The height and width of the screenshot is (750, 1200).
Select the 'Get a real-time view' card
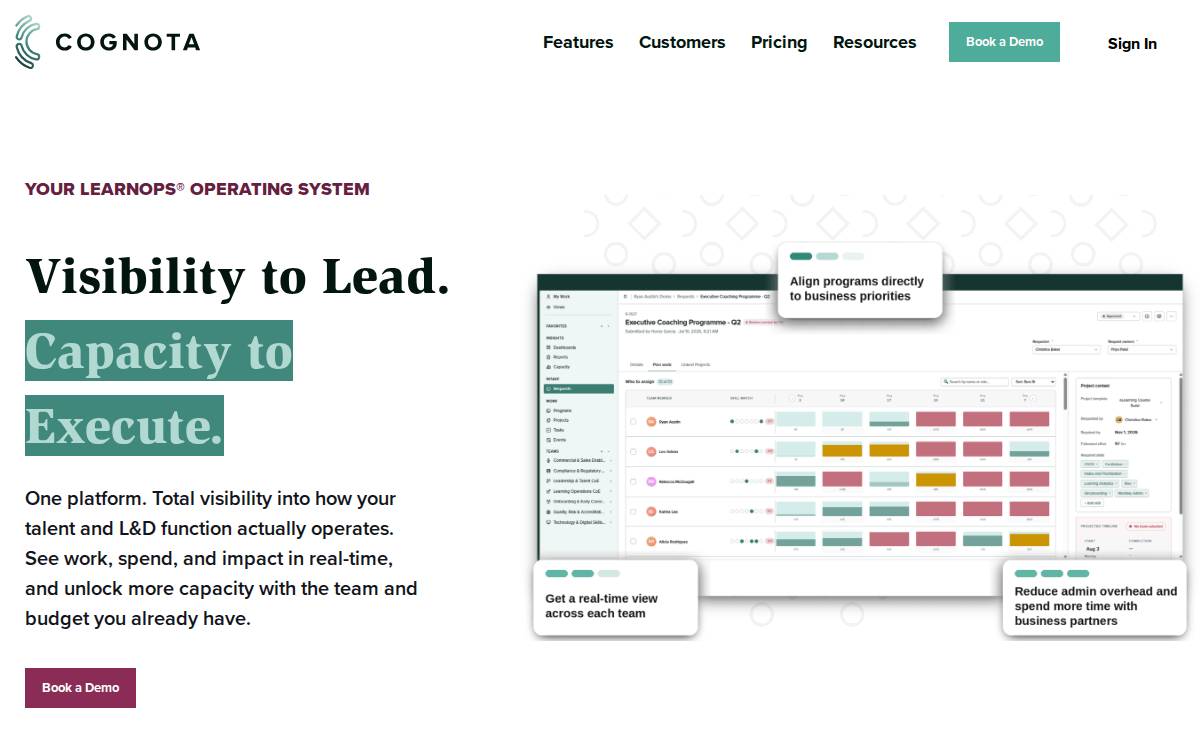click(615, 597)
